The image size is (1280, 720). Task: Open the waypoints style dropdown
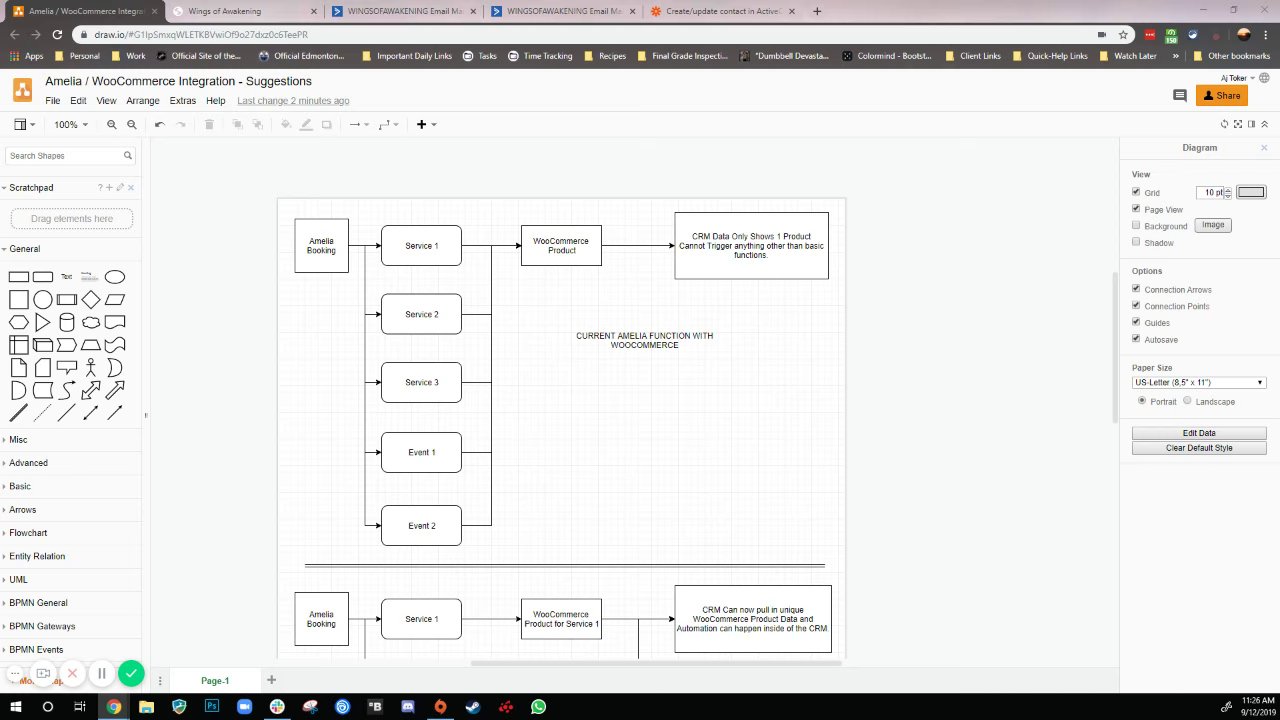[389, 125]
